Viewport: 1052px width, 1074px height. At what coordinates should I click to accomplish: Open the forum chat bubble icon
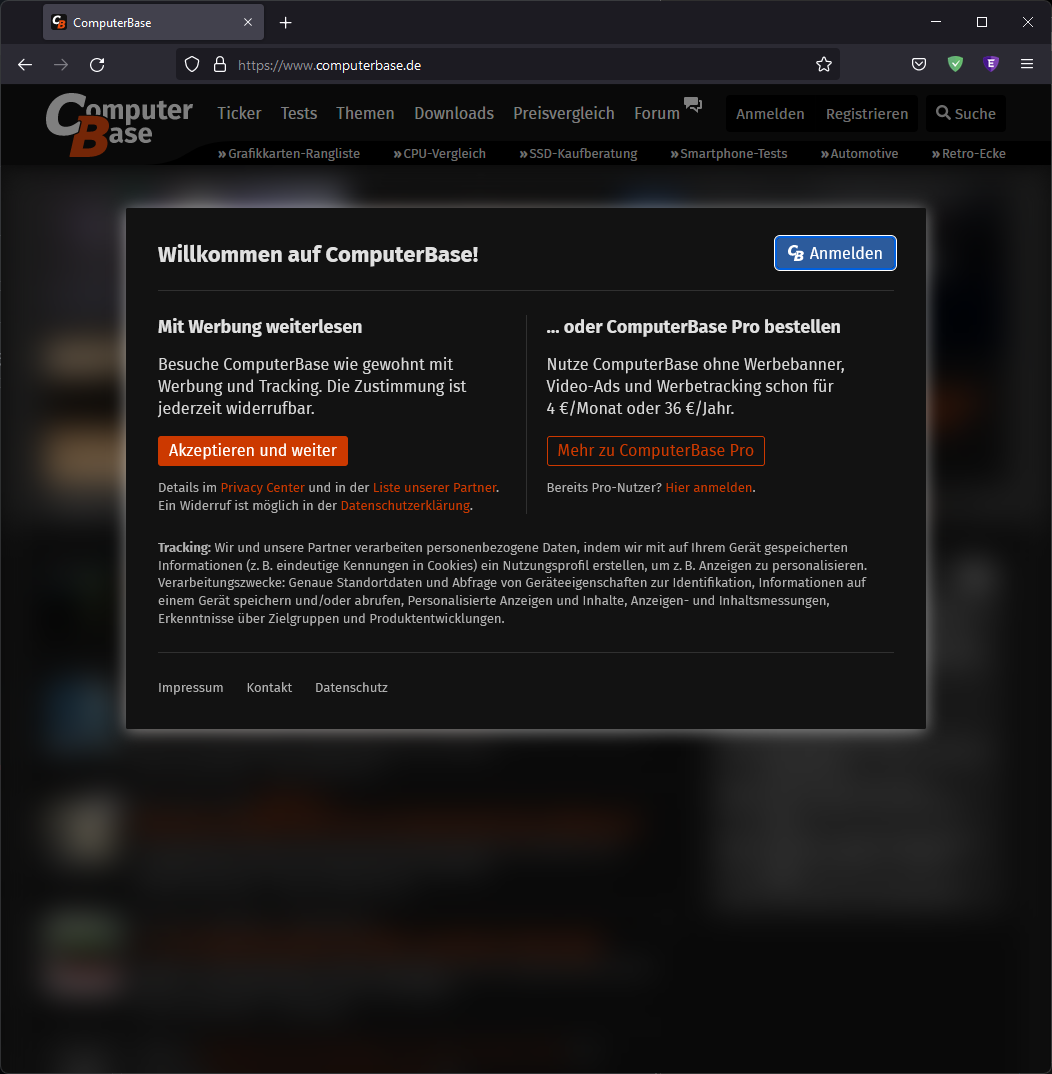tap(693, 104)
